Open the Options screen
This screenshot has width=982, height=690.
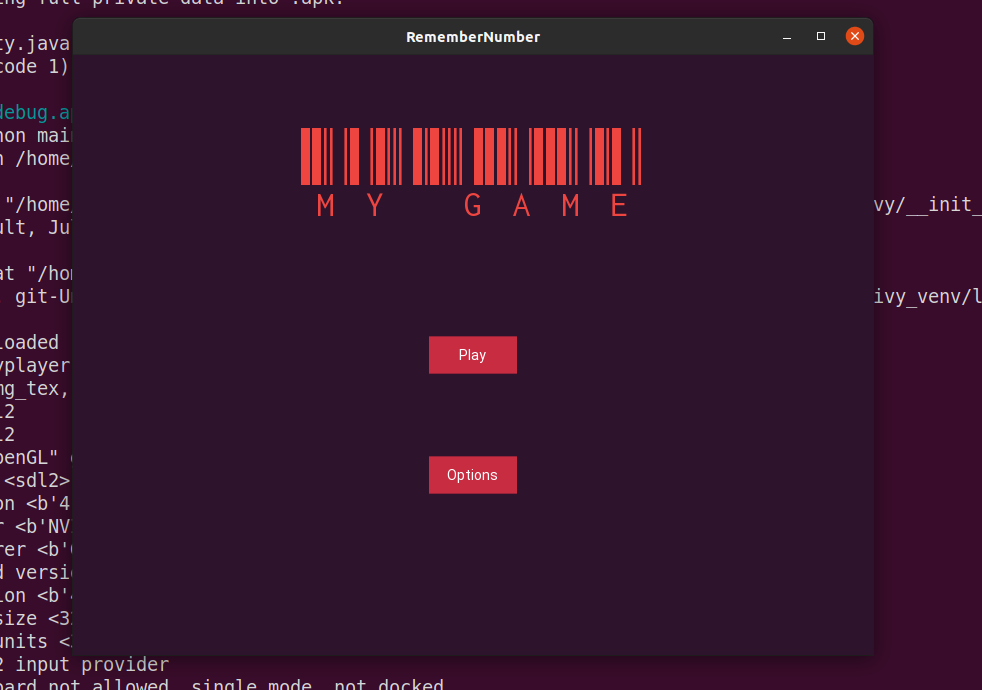(473, 475)
